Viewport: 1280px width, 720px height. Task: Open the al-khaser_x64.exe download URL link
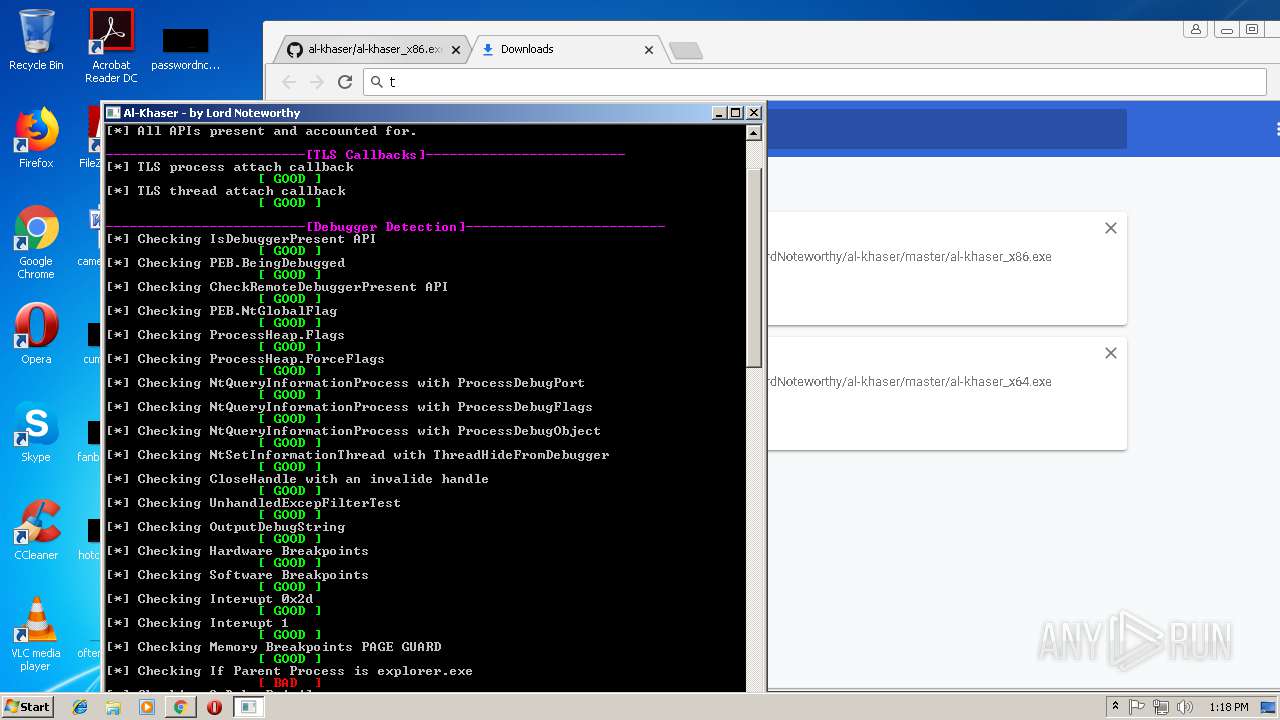point(909,382)
